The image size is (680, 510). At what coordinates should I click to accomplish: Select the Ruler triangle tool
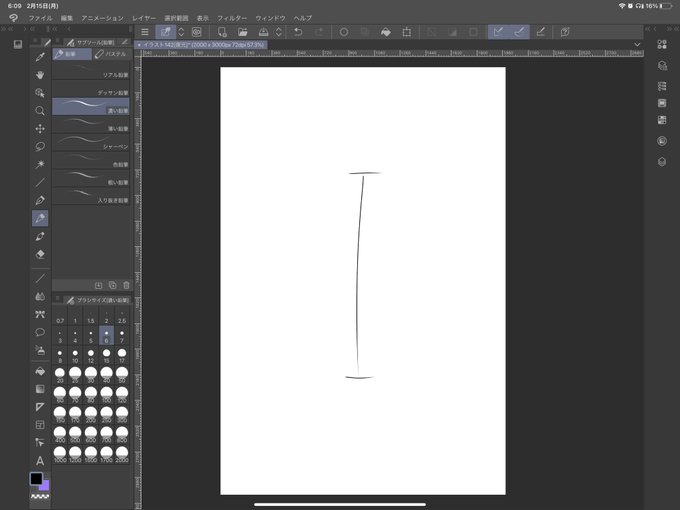coord(40,407)
